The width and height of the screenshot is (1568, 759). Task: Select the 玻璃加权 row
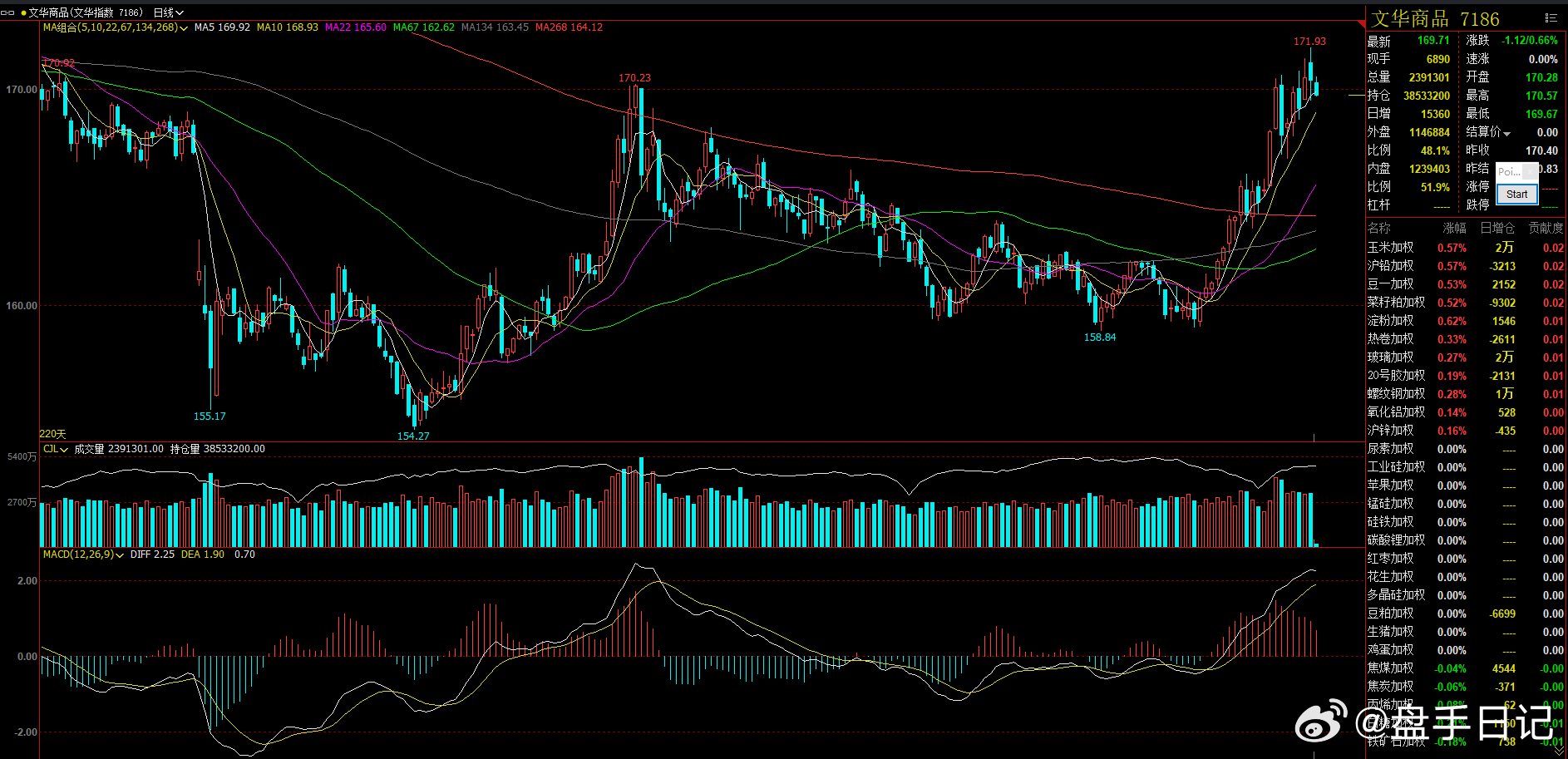(1467, 357)
